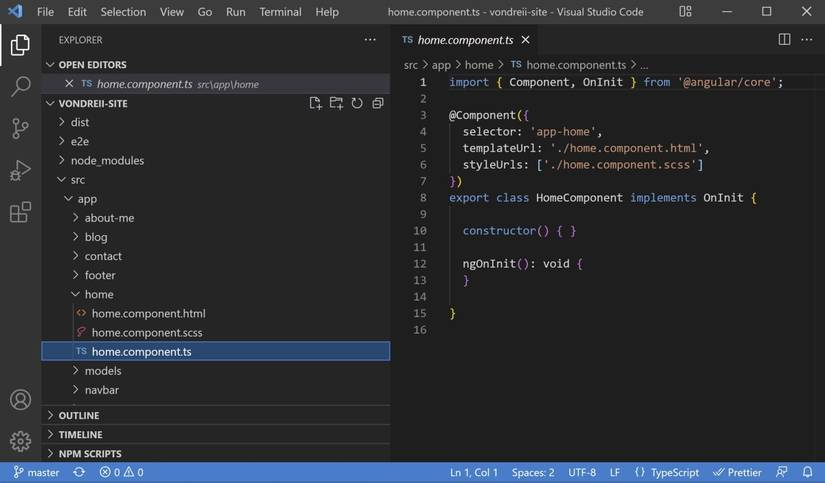
Task: Expand the NPM Scripts section
Action: pyautogui.click(x=216, y=454)
